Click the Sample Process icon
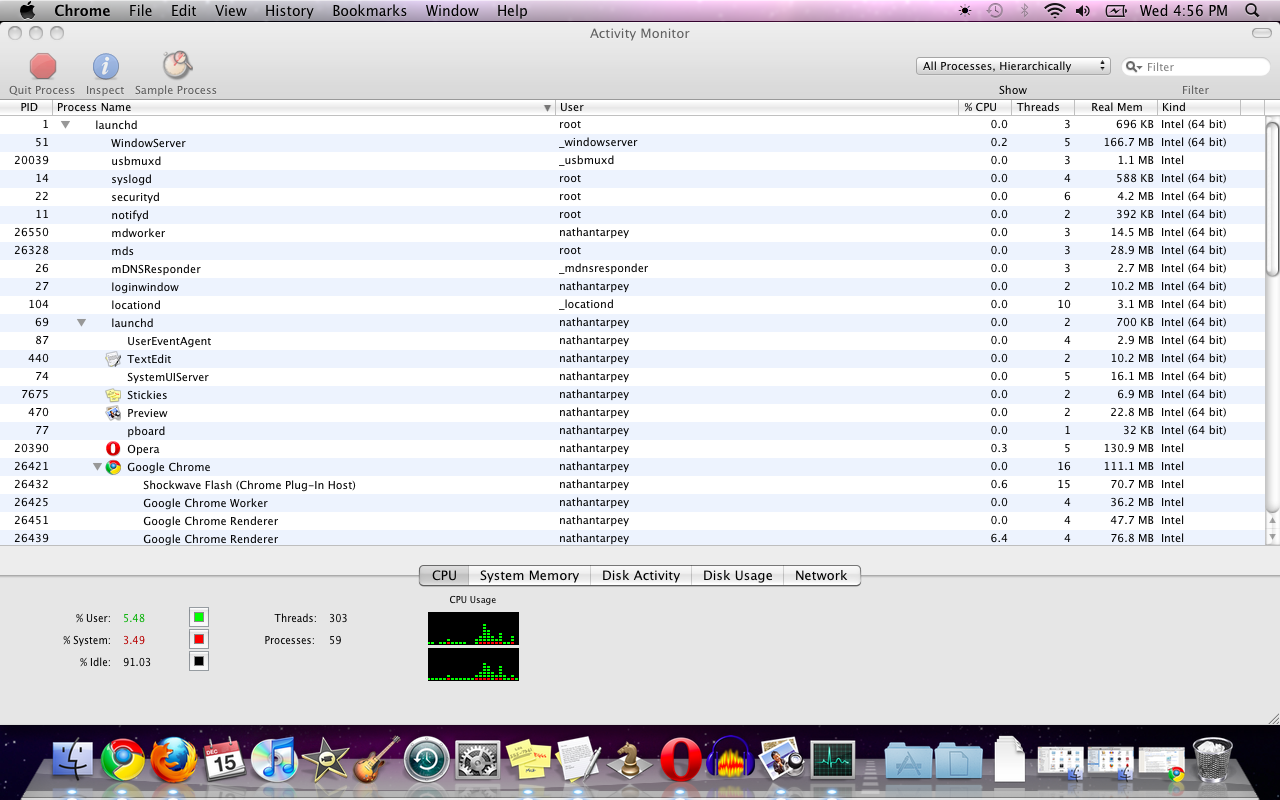The image size is (1280, 800). 177,66
